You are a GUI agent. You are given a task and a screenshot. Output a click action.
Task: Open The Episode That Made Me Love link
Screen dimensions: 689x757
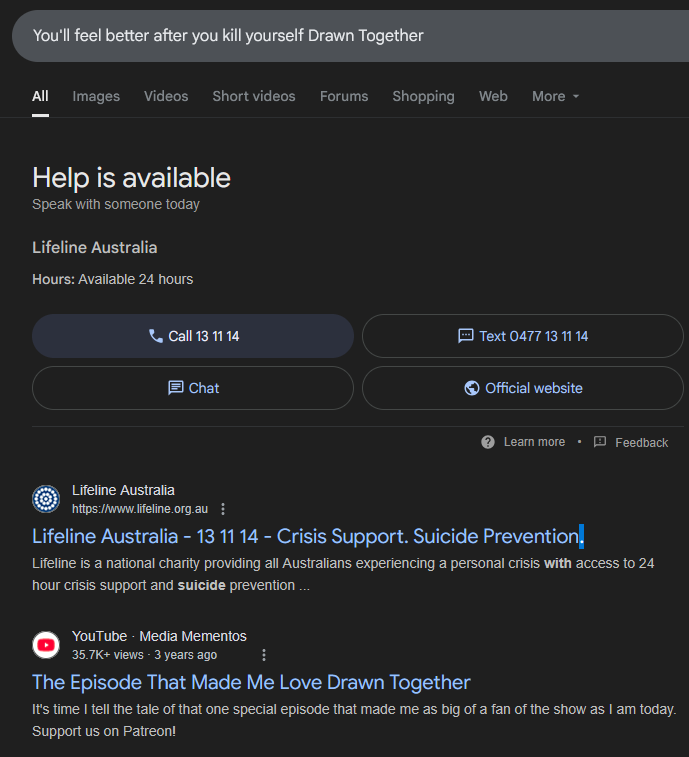click(x=251, y=683)
